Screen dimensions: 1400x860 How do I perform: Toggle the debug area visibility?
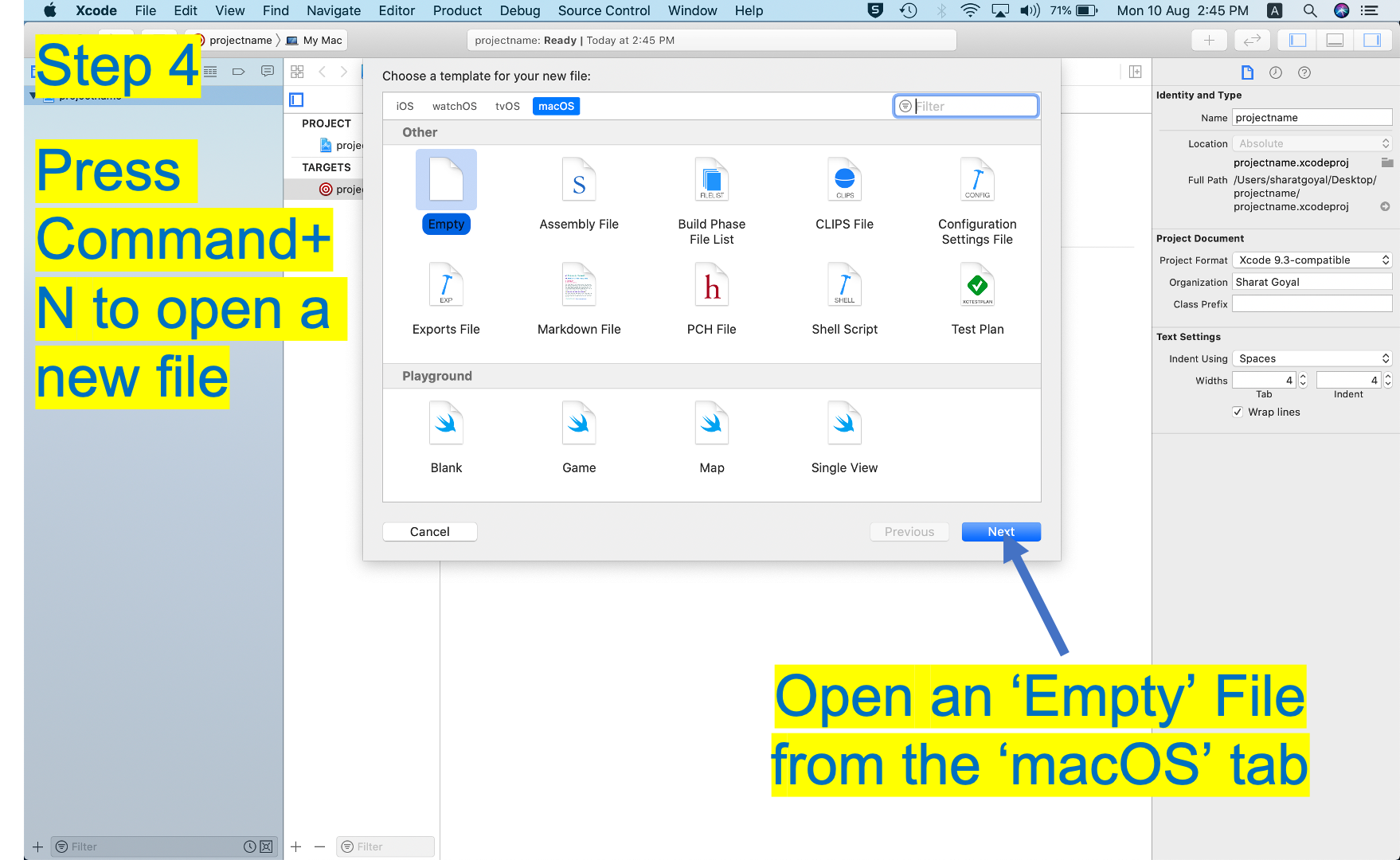1335,40
